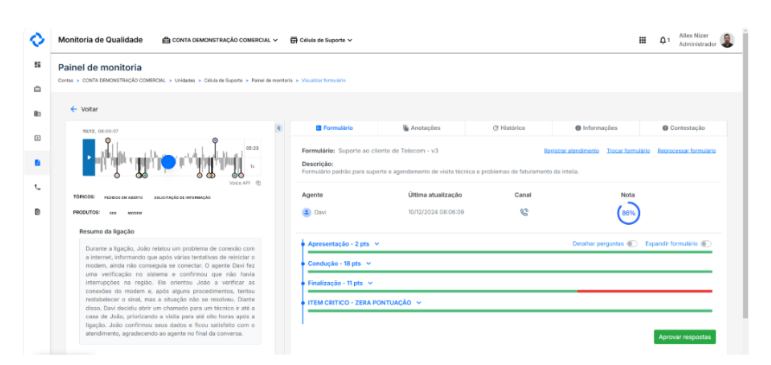This screenshot has width=771, height=365.
Task: Open the briefcase accounts icon in sidebar
Action: pyautogui.click(x=37, y=89)
